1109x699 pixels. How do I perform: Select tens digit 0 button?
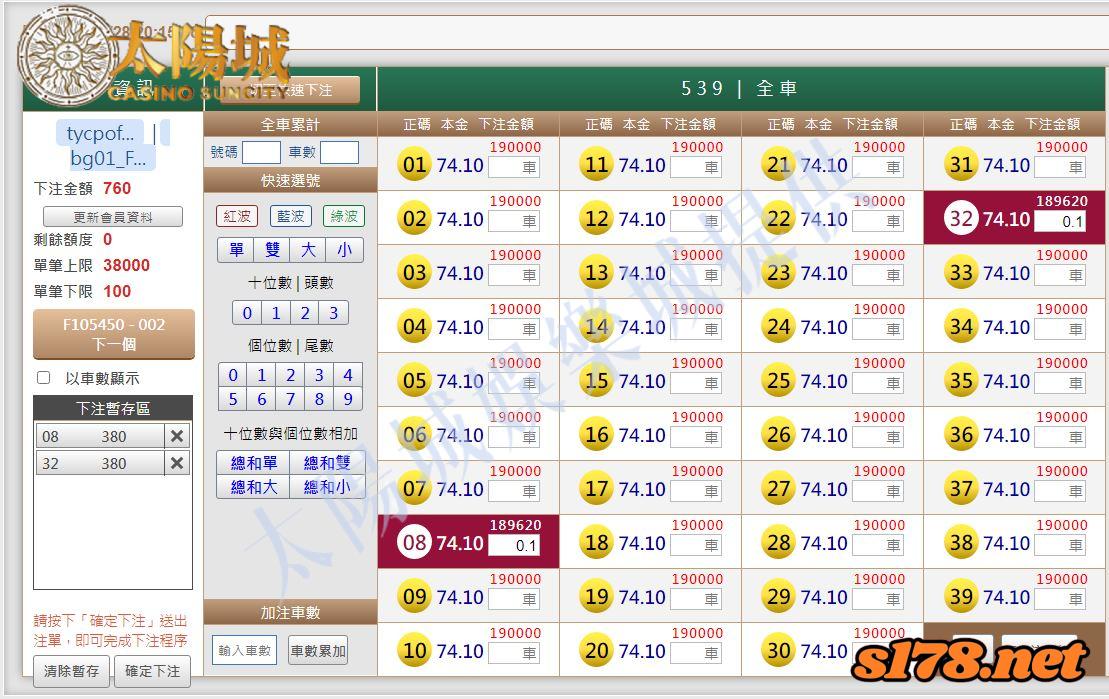point(247,313)
